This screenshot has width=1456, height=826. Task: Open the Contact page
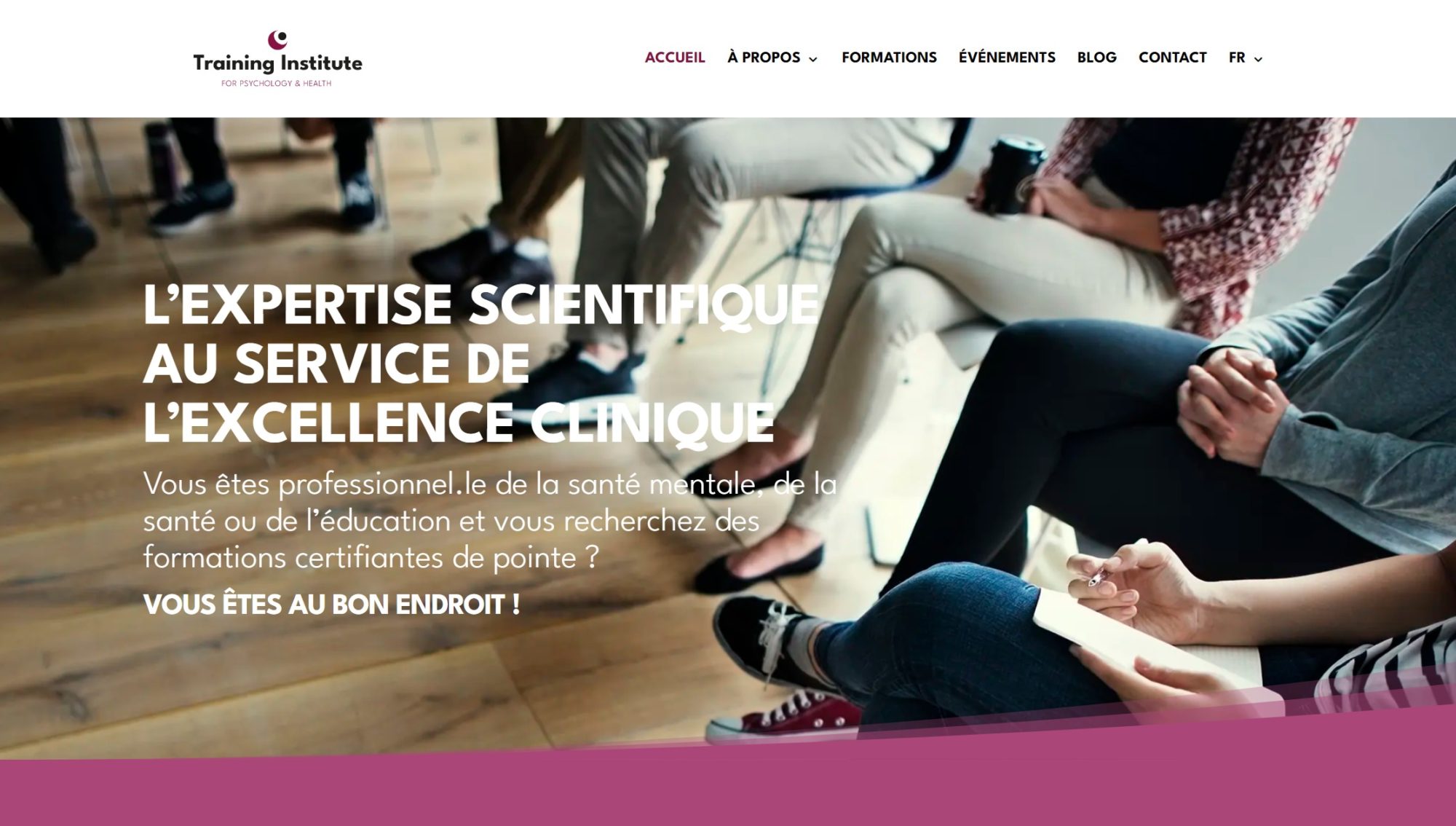1172,58
